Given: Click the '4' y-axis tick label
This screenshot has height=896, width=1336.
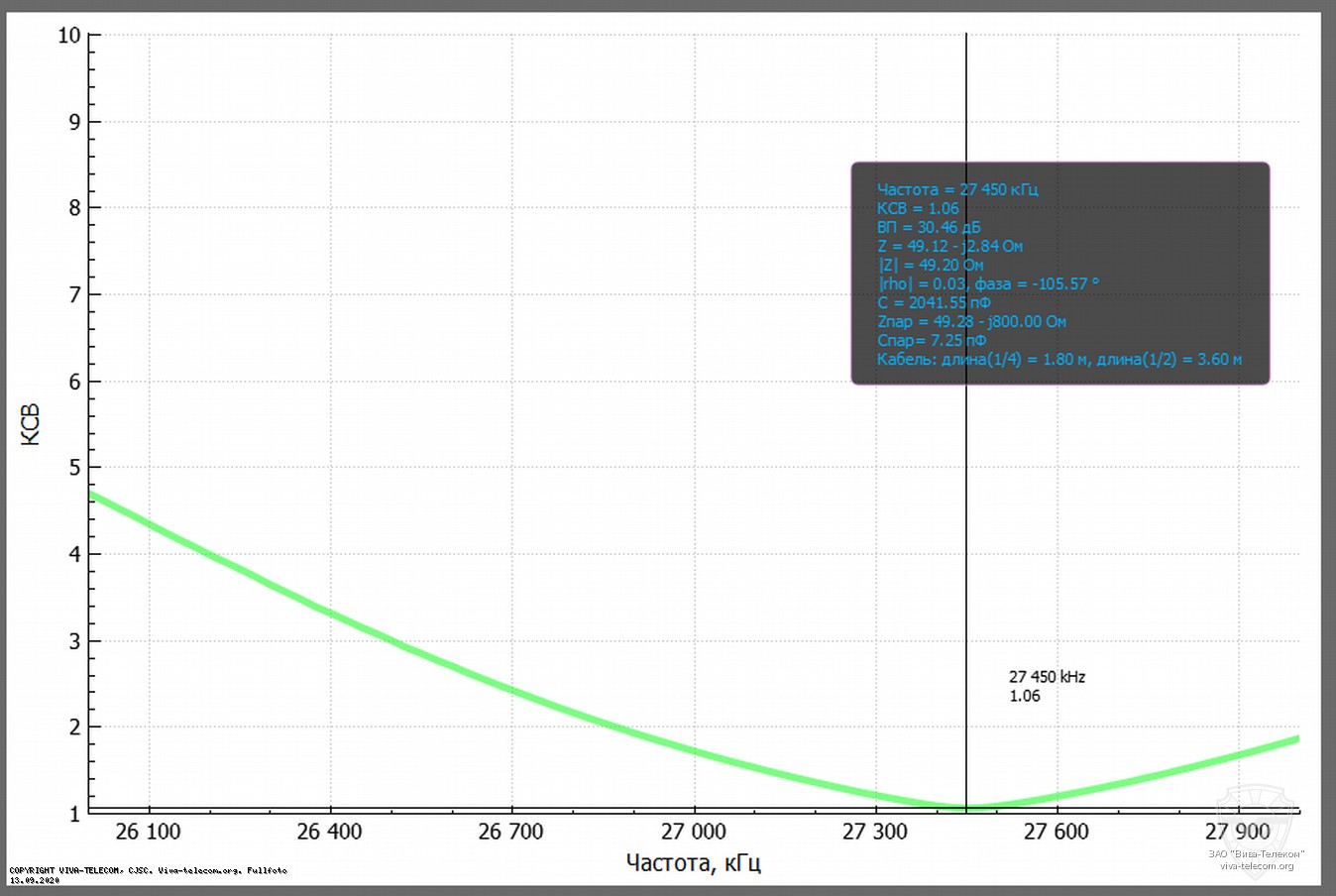Looking at the screenshot, I should [x=74, y=554].
